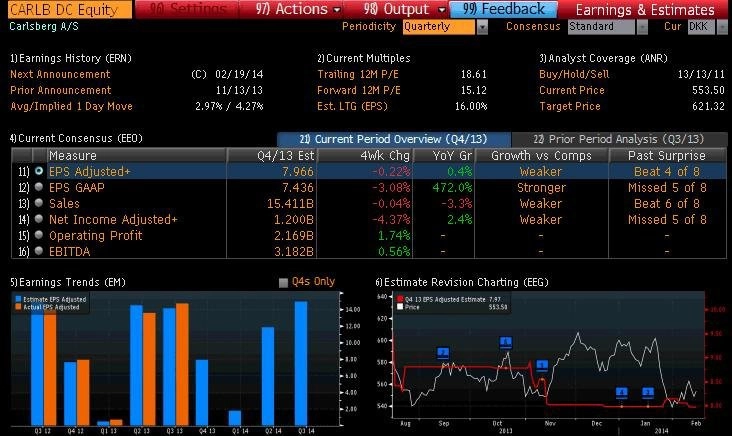732x436 pixels.
Task: Click the Operating Profit value 2.169B
Action: (294, 235)
